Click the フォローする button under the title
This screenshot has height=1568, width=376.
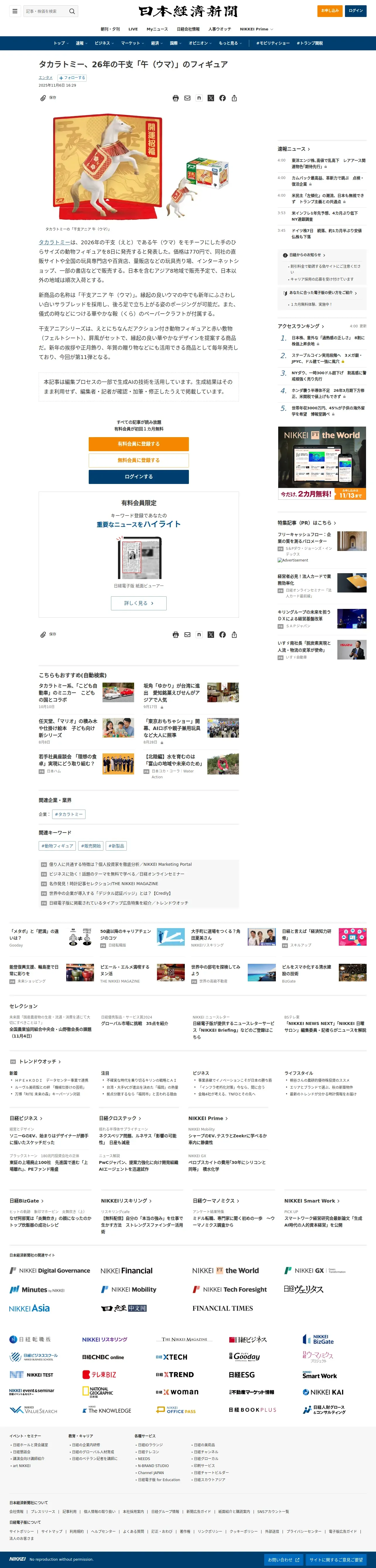pos(73,78)
